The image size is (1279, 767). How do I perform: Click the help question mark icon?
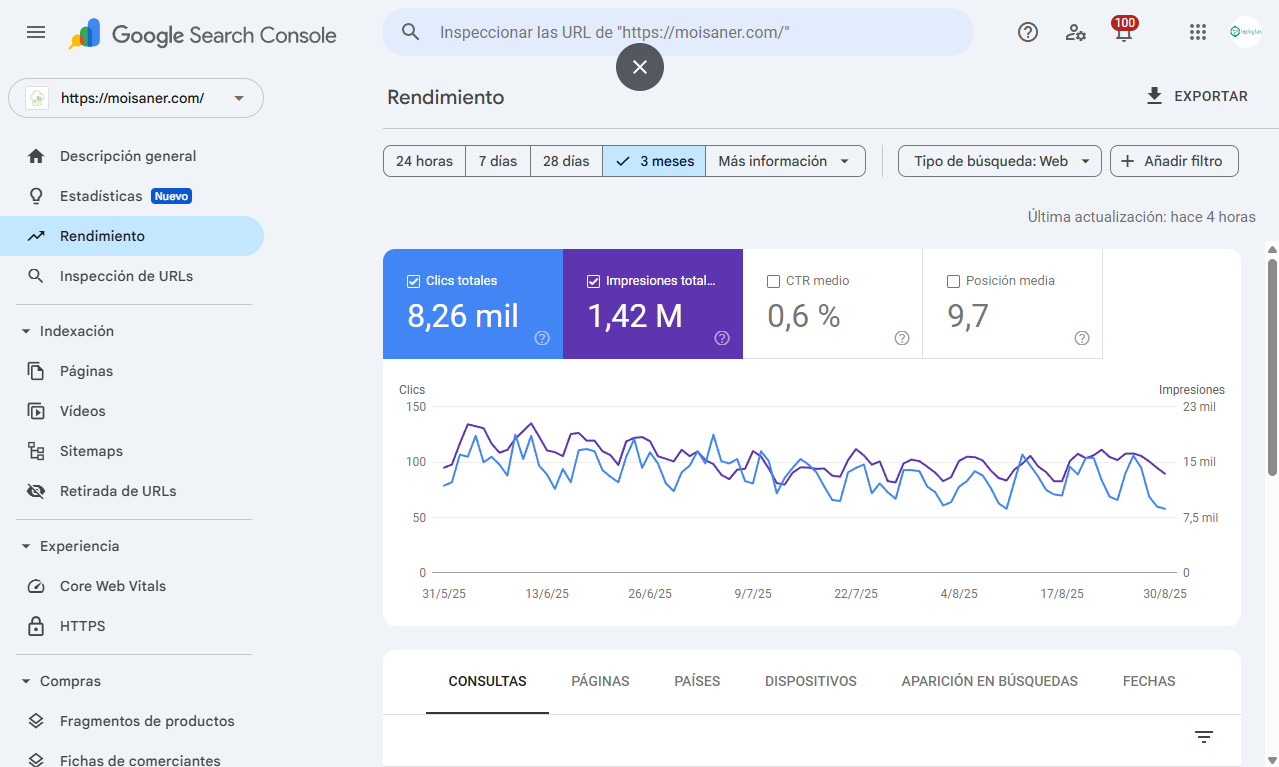click(x=1028, y=32)
